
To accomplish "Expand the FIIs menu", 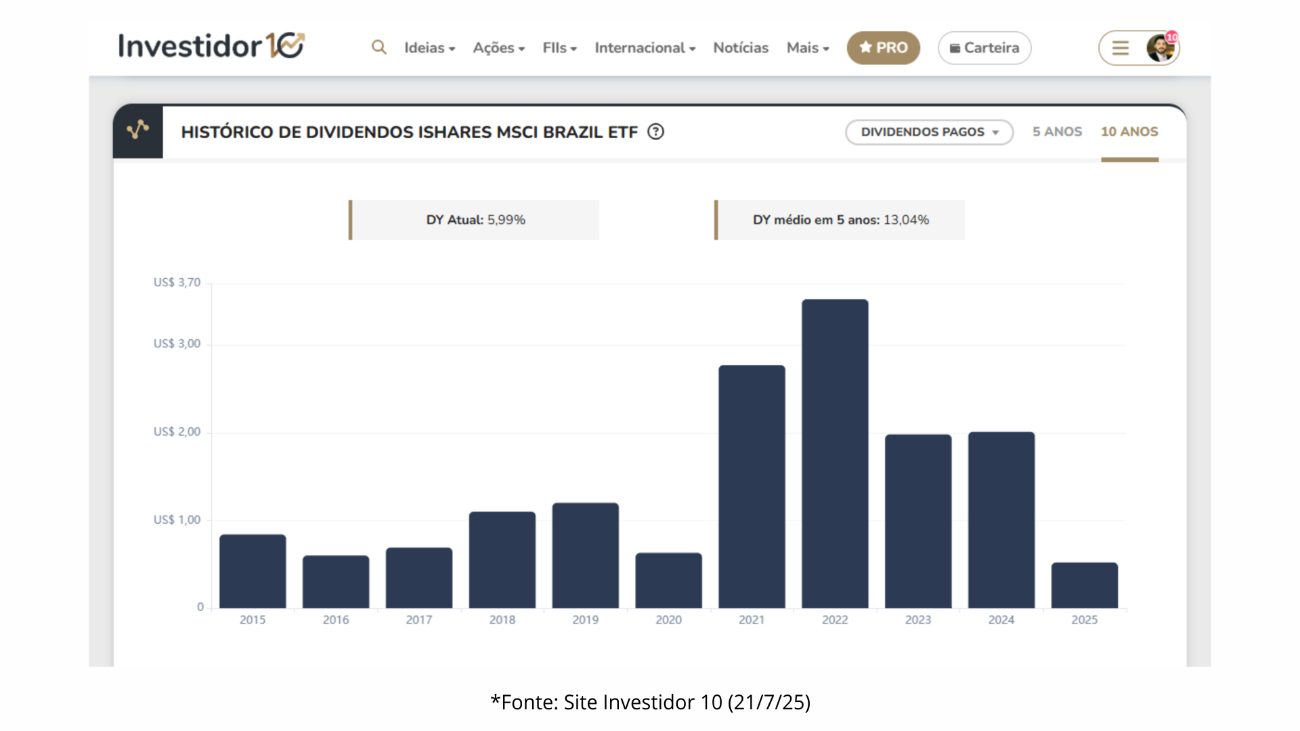I will 559,48.
